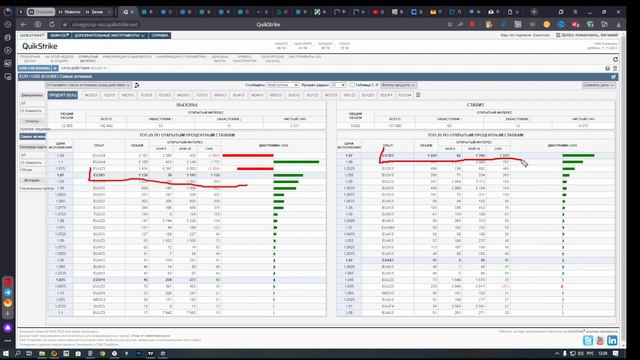Reload the QuikStrike page in browser
The width and height of the screenshot is (640, 360).
[52, 24]
